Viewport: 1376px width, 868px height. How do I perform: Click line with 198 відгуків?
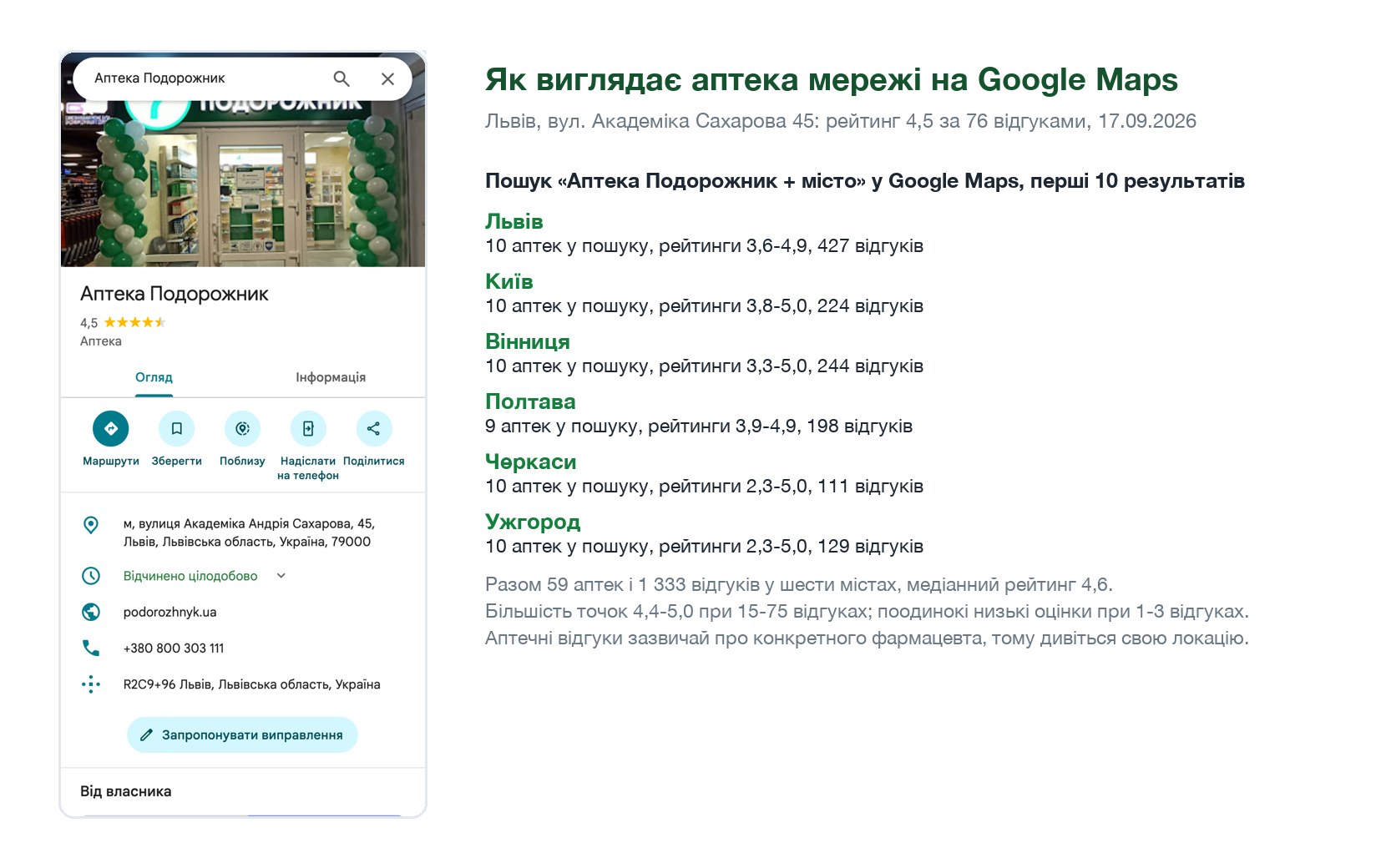click(x=699, y=426)
